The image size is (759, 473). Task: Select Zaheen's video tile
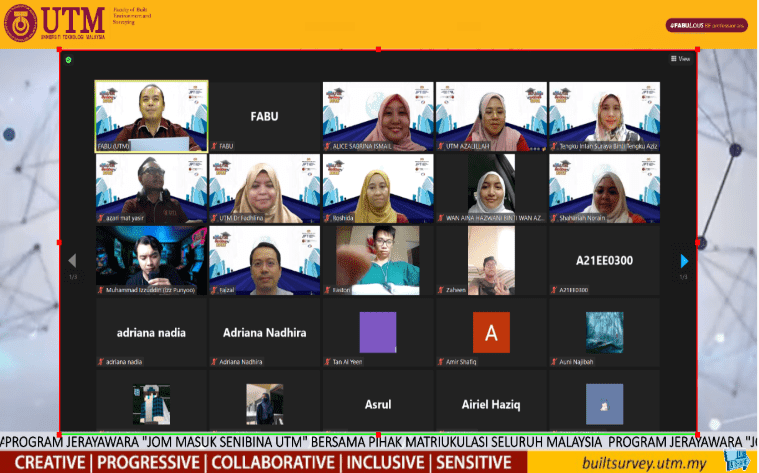tap(491, 260)
